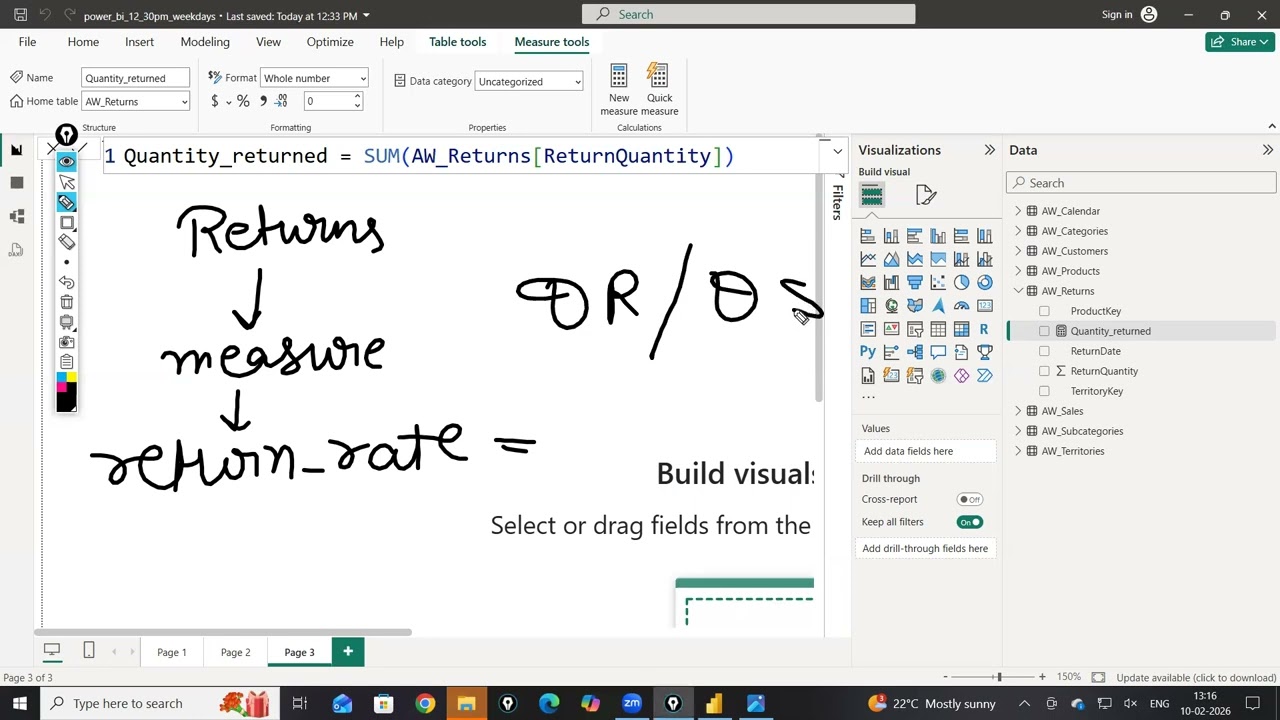Insert a scatter chart visual
Image resolution: width=1280 pixels, height=720 pixels.
(938, 282)
